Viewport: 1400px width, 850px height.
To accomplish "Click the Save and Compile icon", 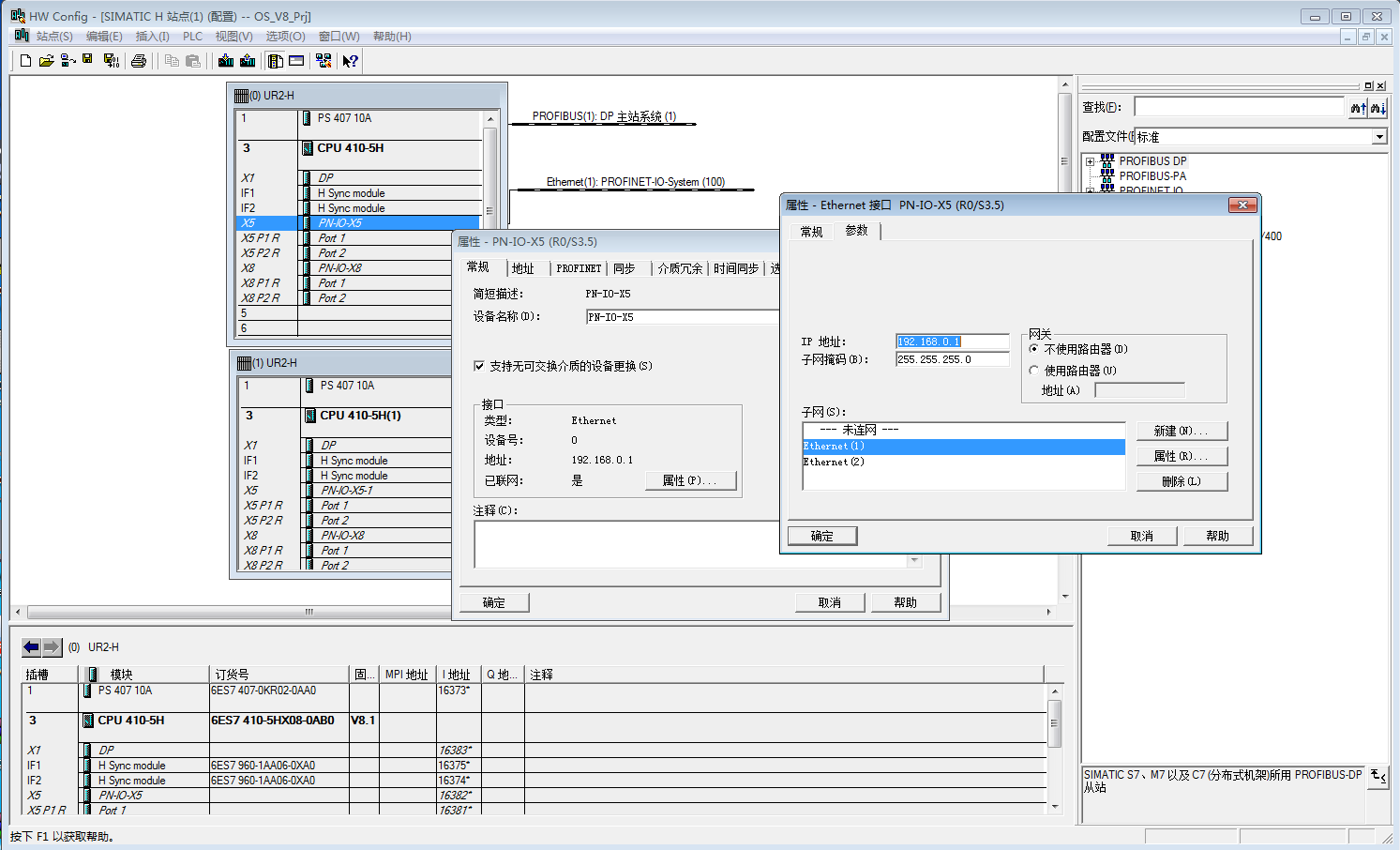I will tap(111, 61).
